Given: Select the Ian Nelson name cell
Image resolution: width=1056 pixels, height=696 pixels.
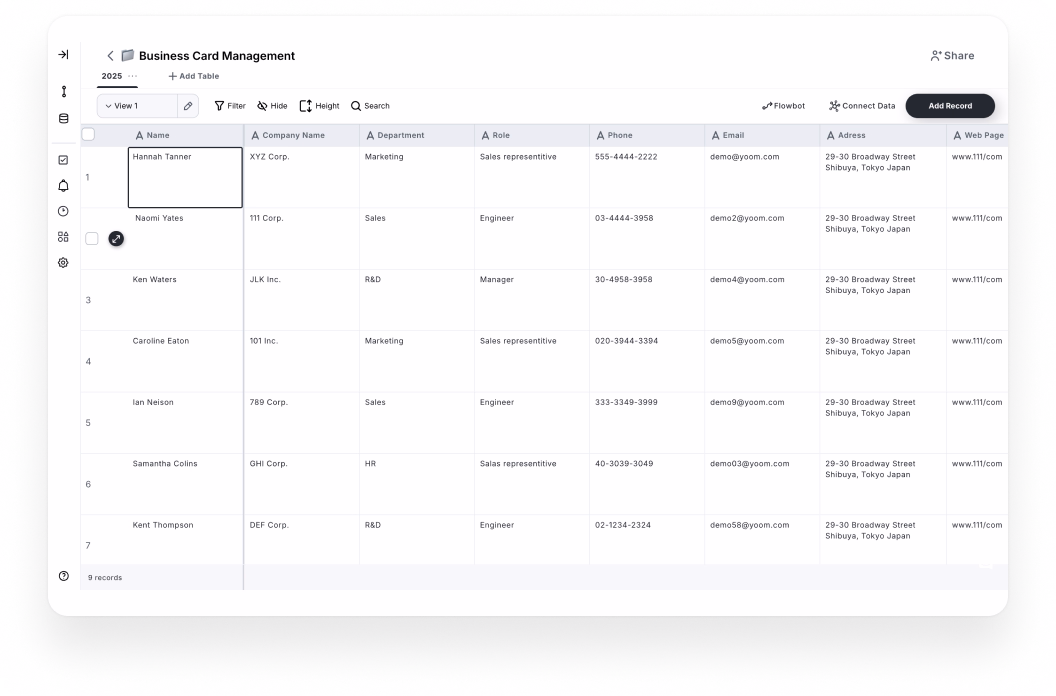Looking at the screenshot, I should pyautogui.click(x=185, y=422).
